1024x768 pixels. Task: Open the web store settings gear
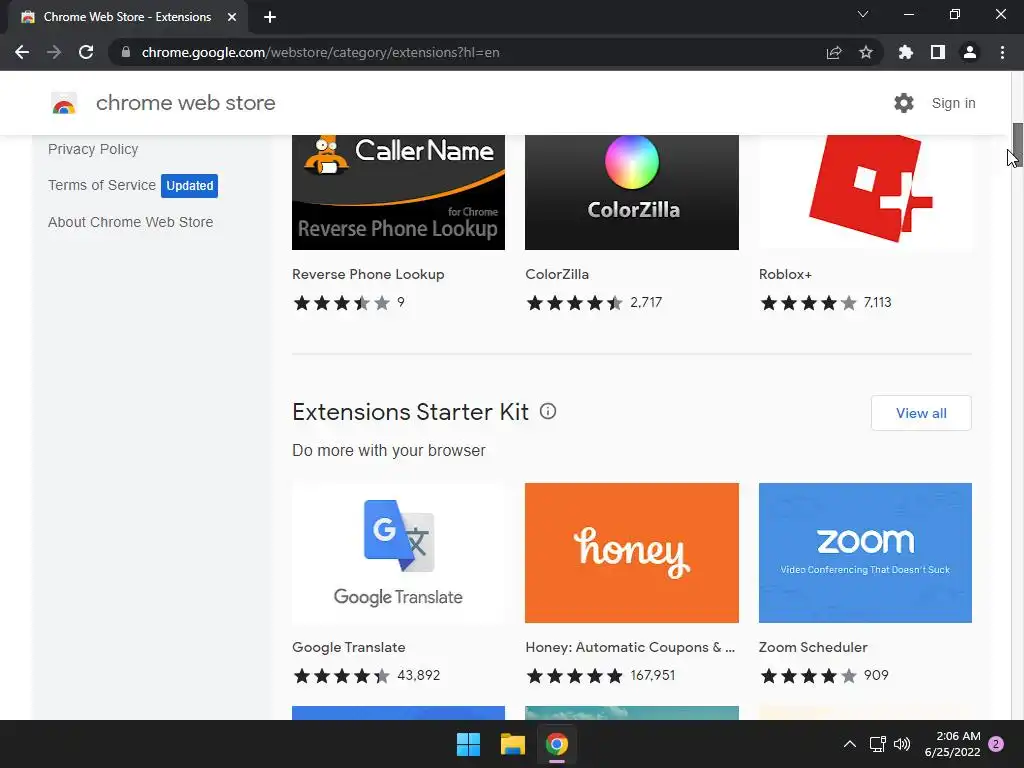904,103
